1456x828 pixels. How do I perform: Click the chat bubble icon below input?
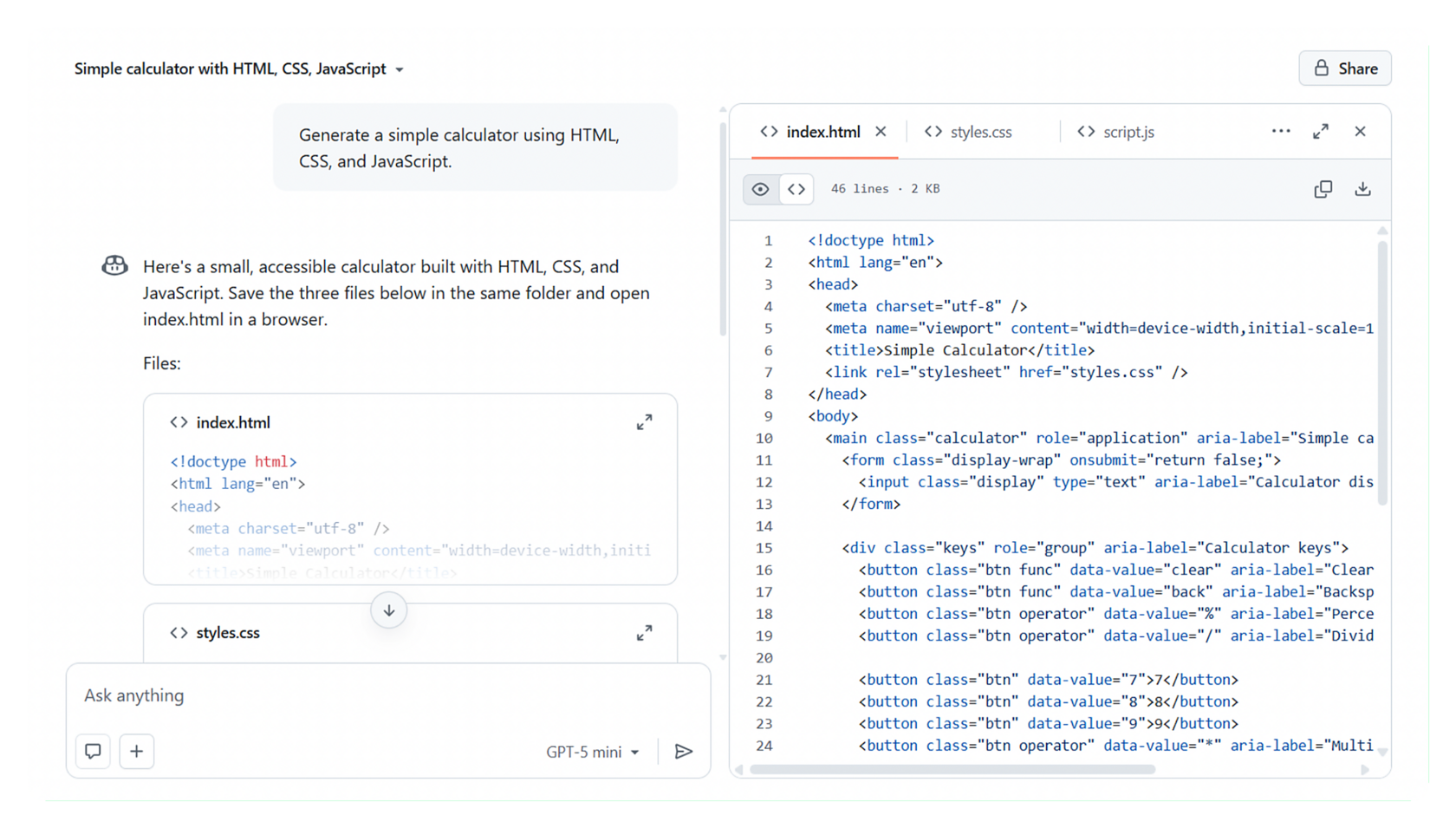93,751
